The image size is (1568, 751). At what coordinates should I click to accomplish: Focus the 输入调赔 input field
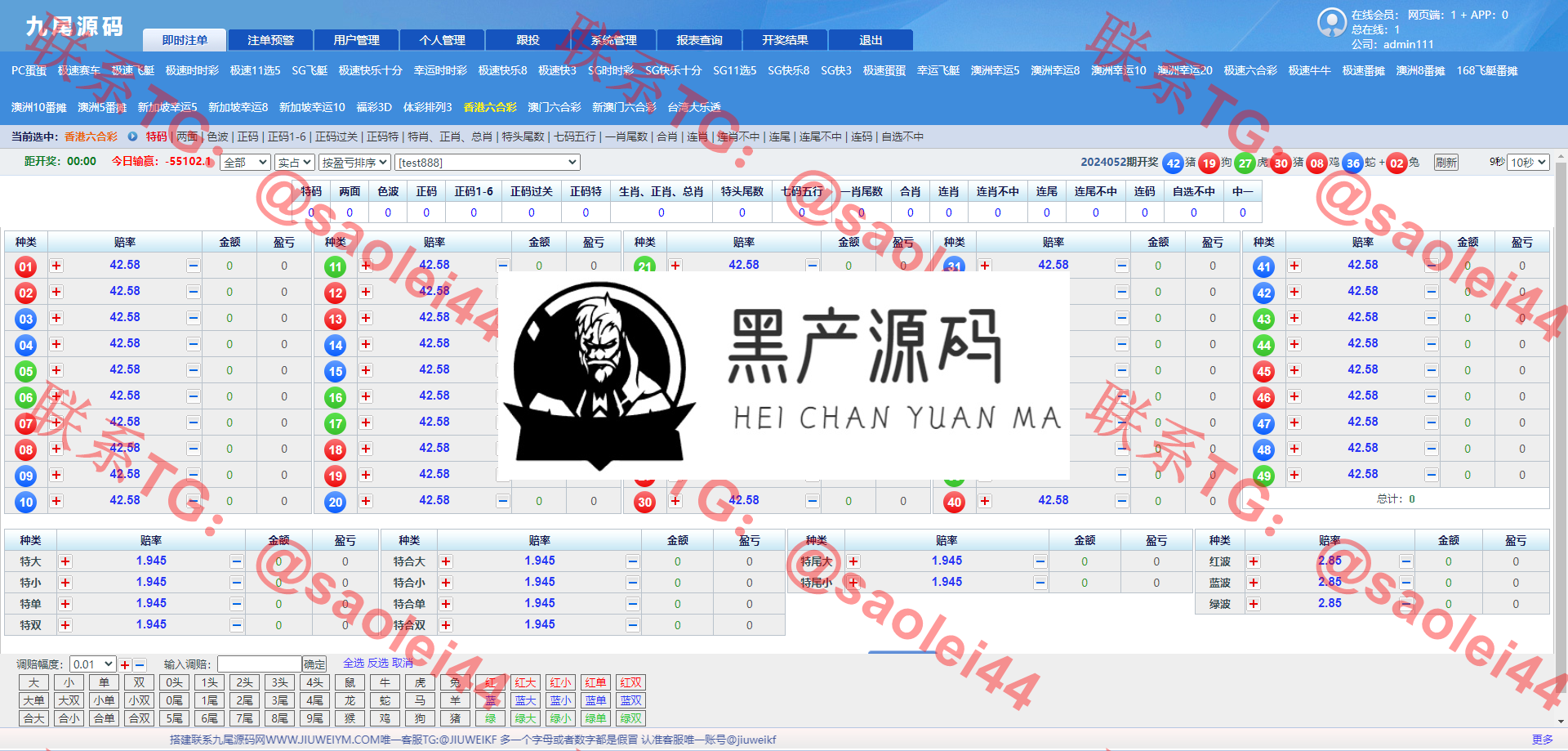260,664
